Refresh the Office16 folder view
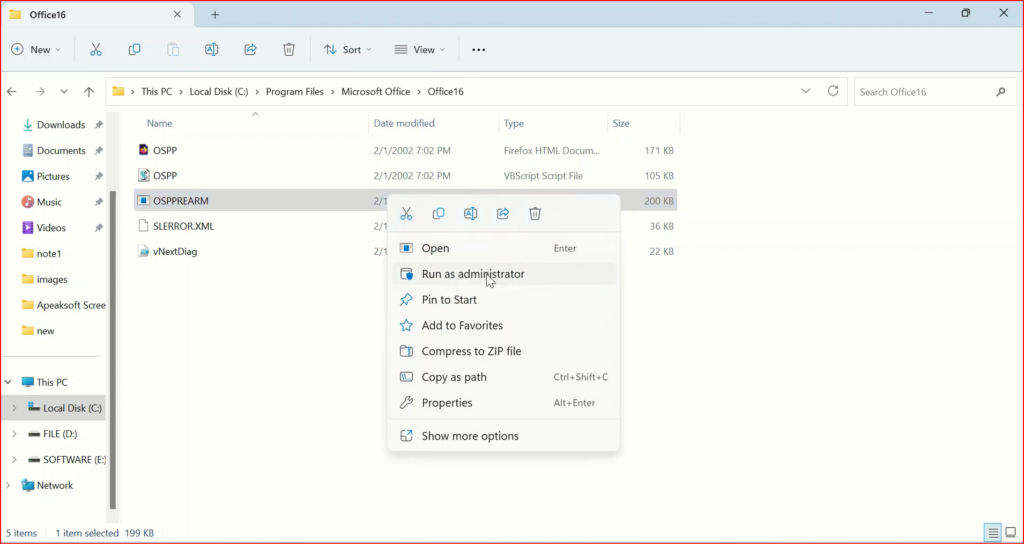 [x=833, y=91]
